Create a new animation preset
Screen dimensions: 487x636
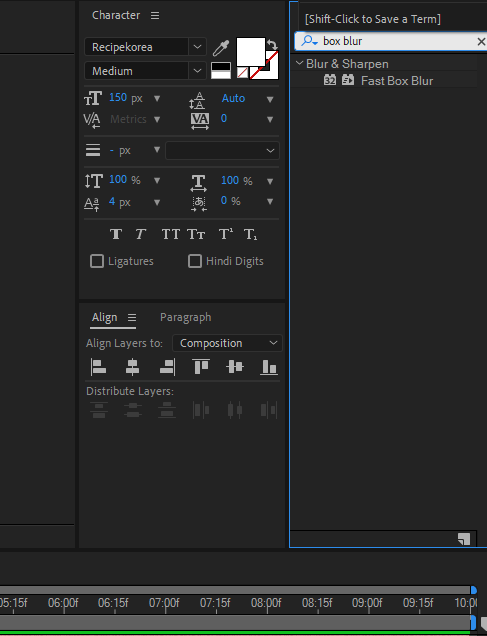464,539
